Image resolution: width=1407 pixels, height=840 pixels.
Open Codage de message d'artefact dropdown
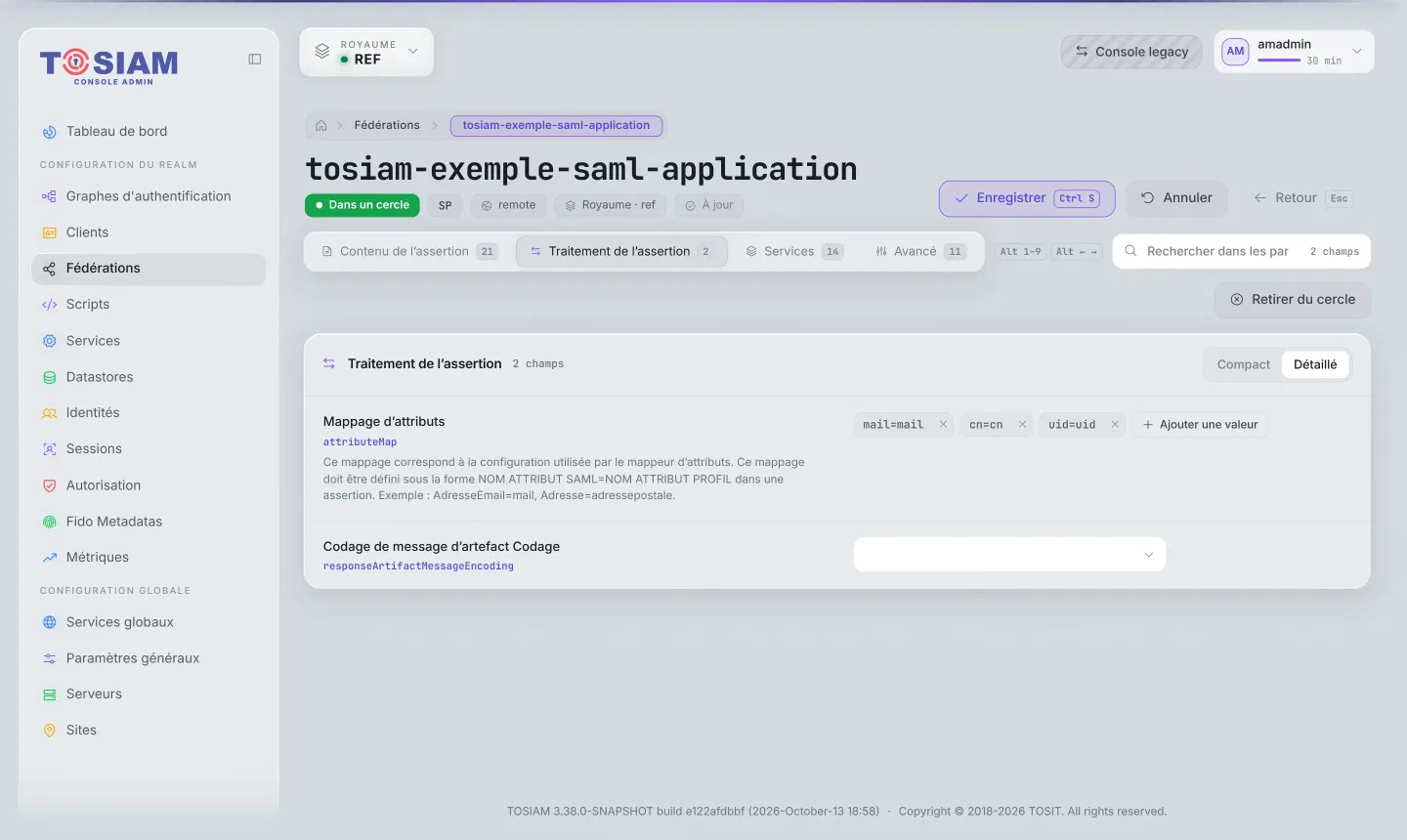1009,555
